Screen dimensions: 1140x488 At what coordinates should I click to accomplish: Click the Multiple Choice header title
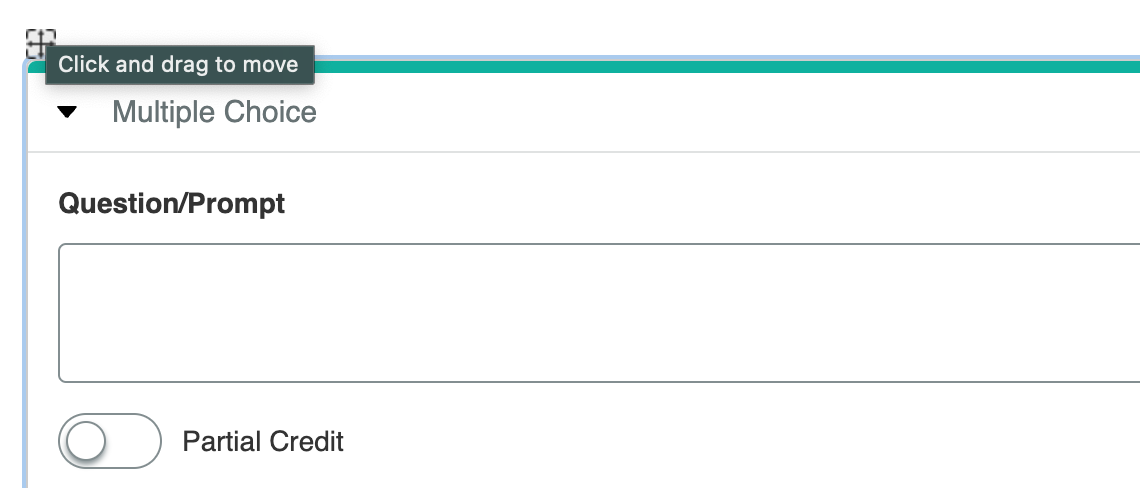(214, 112)
